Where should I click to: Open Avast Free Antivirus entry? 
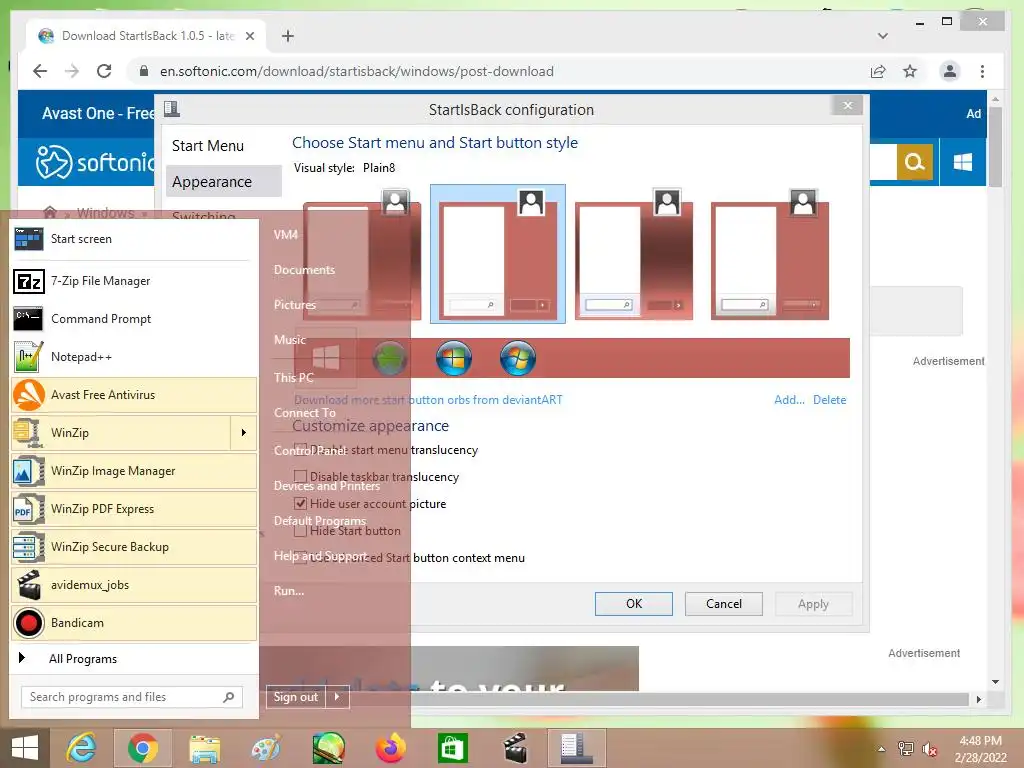tap(133, 394)
